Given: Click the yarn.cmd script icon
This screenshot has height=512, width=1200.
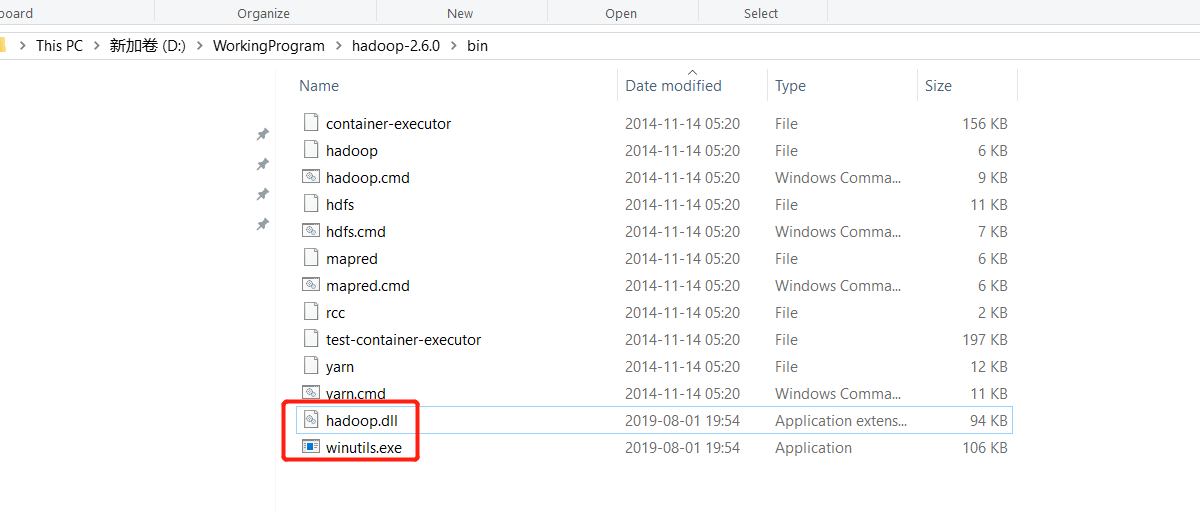Looking at the screenshot, I should point(310,393).
